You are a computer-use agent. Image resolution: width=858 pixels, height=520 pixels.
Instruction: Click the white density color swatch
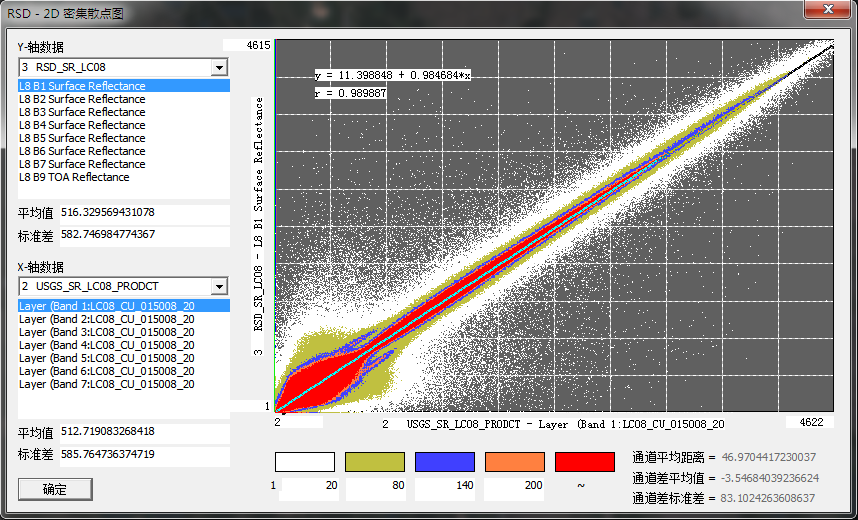point(305,462)
